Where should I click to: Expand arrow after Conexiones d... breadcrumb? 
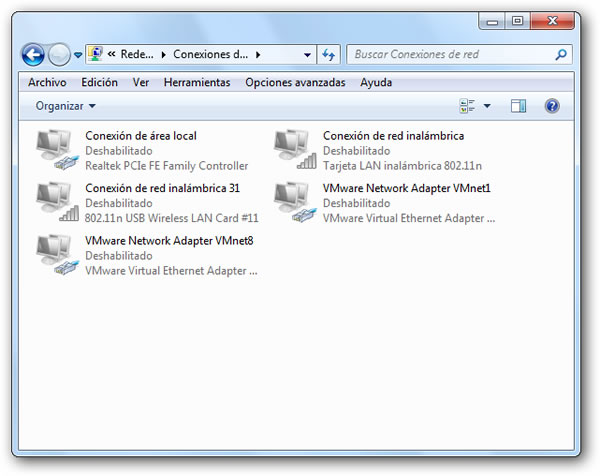click(x=258, y=55)
